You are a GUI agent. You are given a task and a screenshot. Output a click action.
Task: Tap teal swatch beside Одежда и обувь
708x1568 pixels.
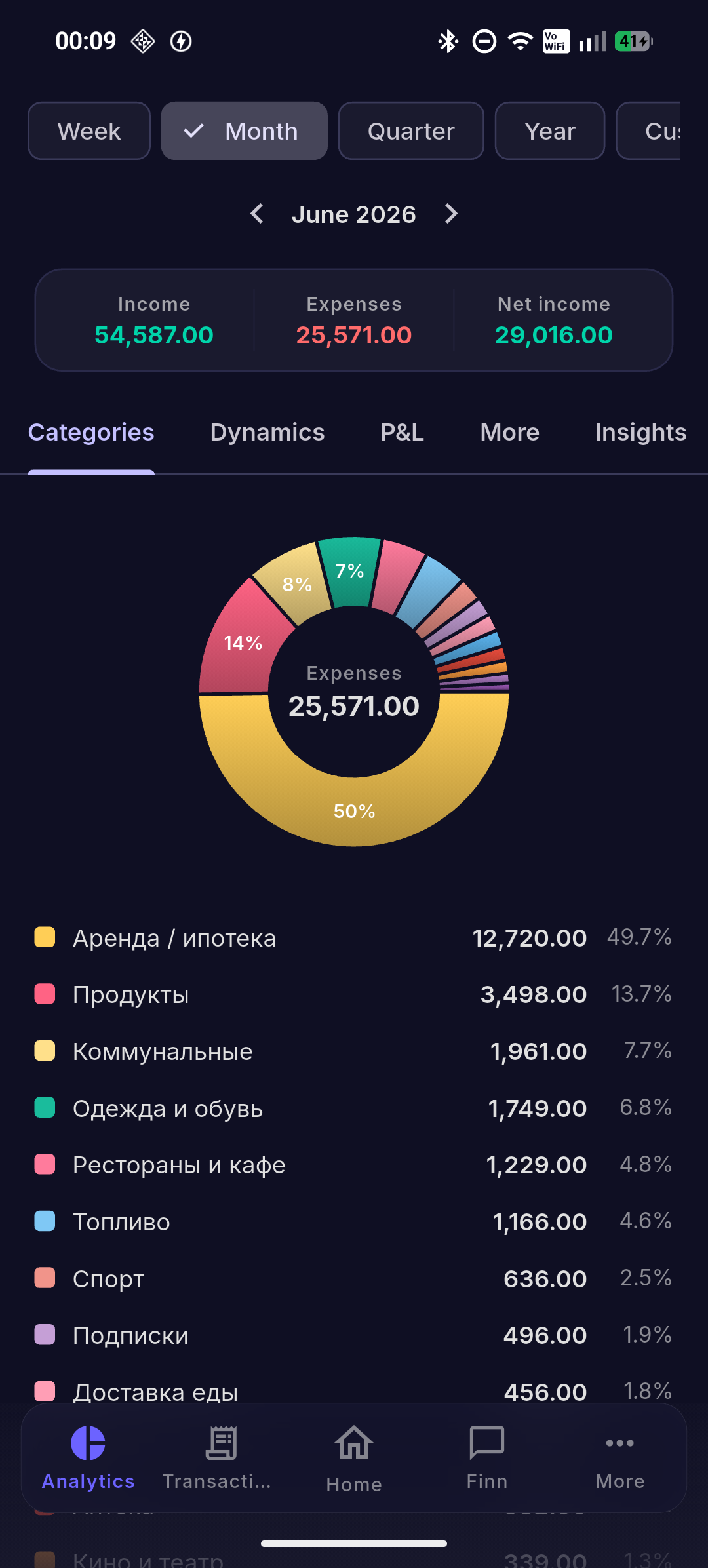(45, 1108)
